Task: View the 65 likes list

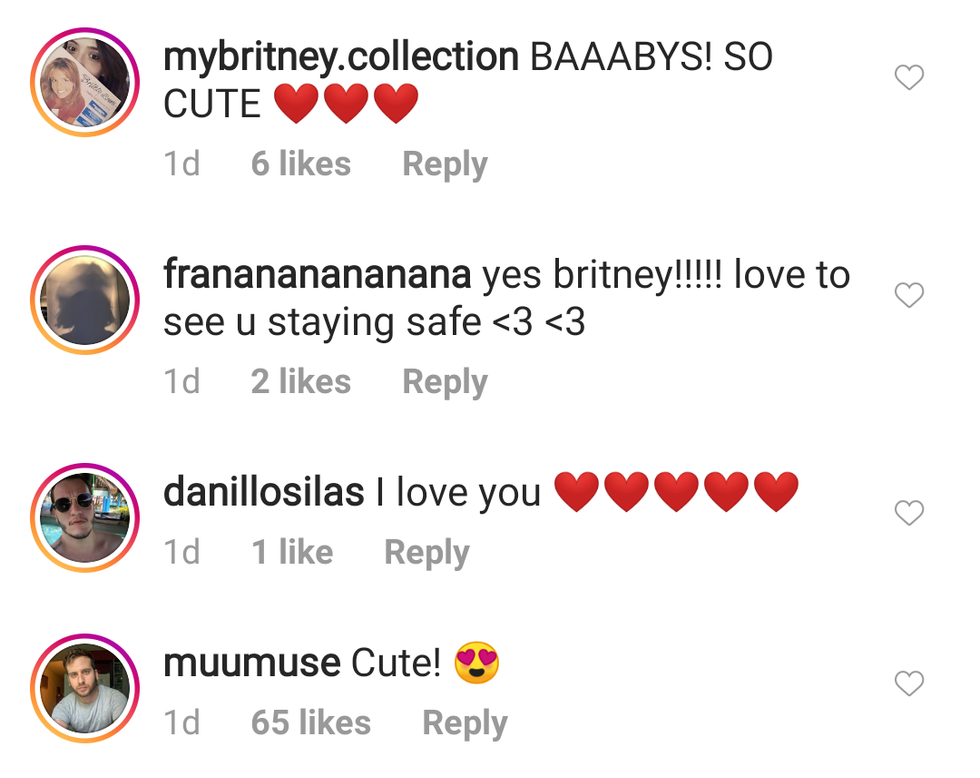Action: coord(310,723)
